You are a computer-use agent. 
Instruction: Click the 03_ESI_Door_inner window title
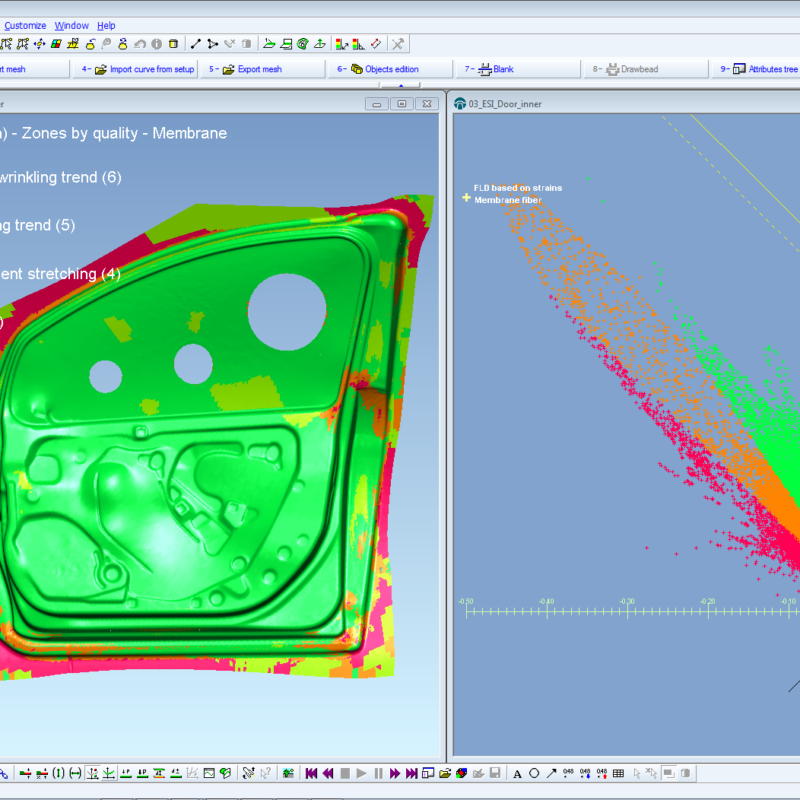(505, 104)
